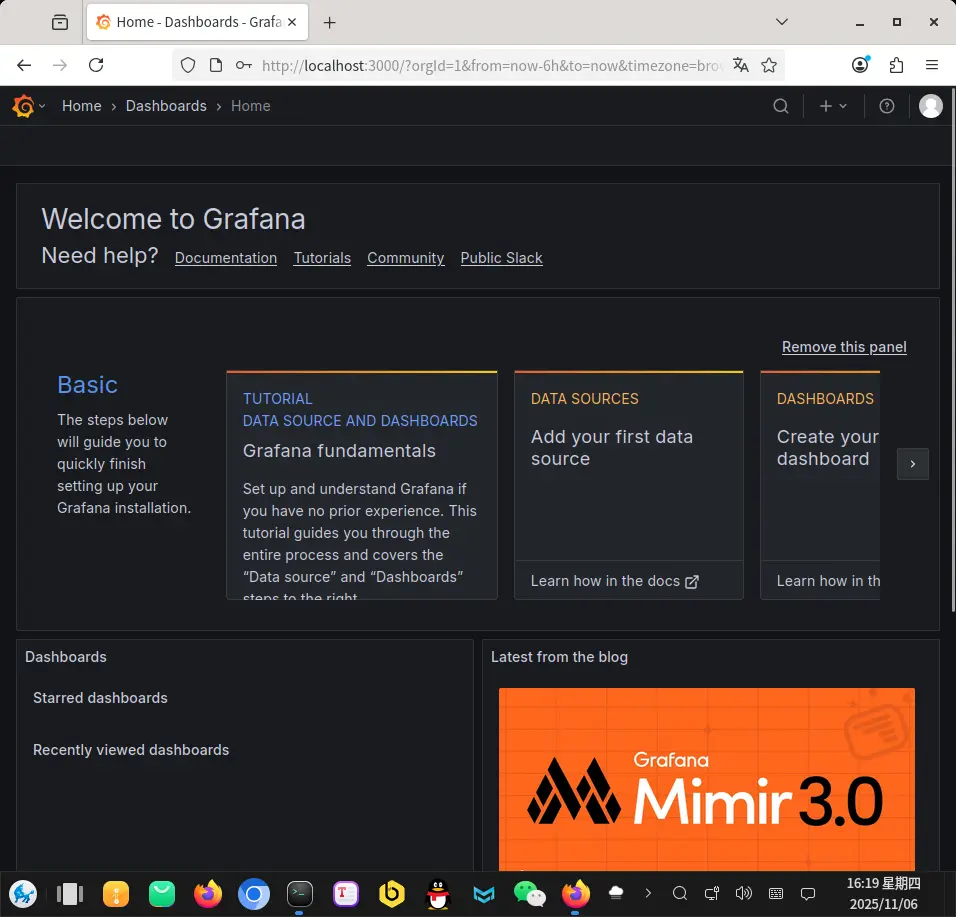Open the WeChat taskbar icon
Screen dimensions: 956x917
coord(530,894)
